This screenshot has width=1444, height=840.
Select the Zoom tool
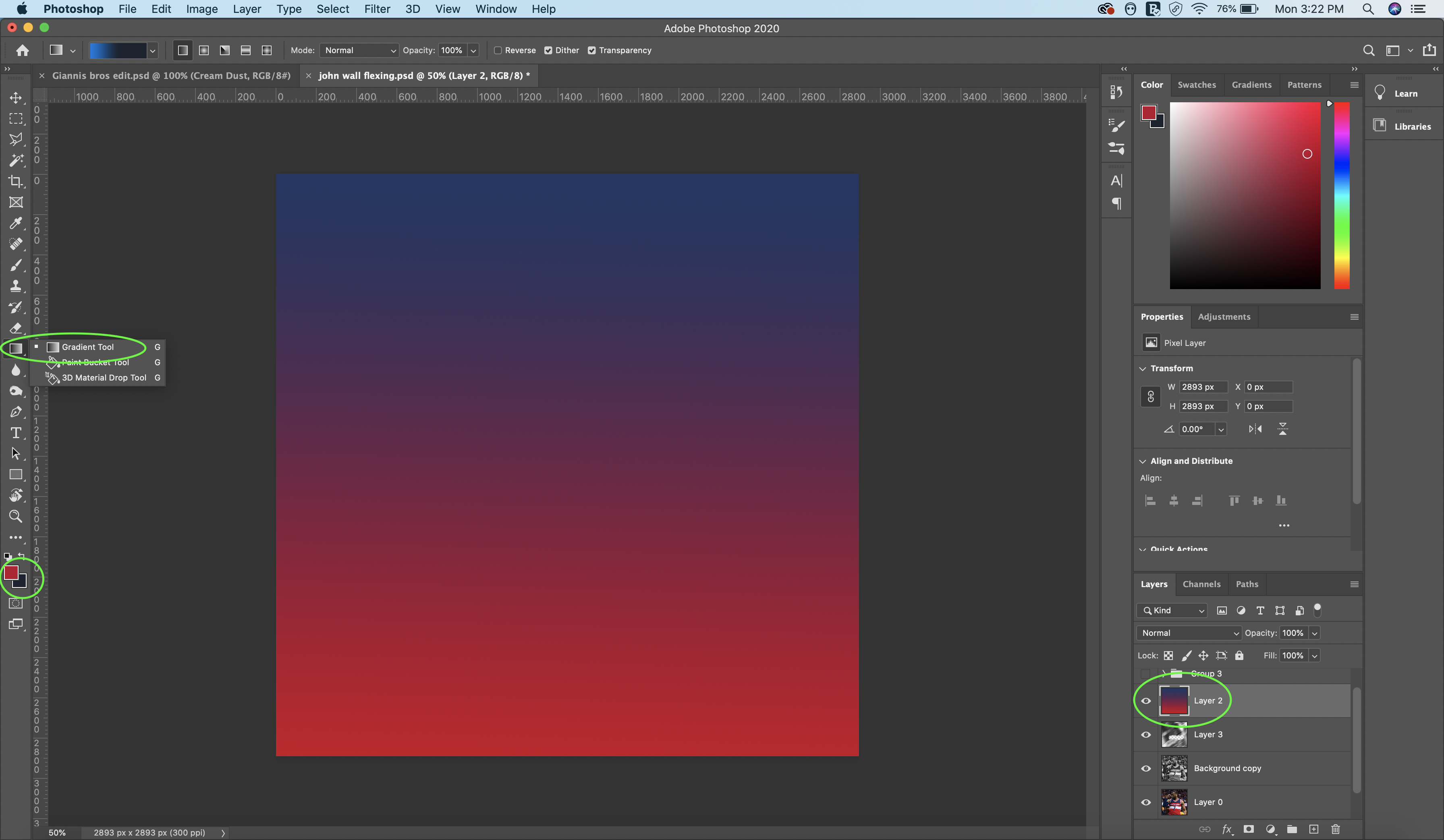coord(16,516)
